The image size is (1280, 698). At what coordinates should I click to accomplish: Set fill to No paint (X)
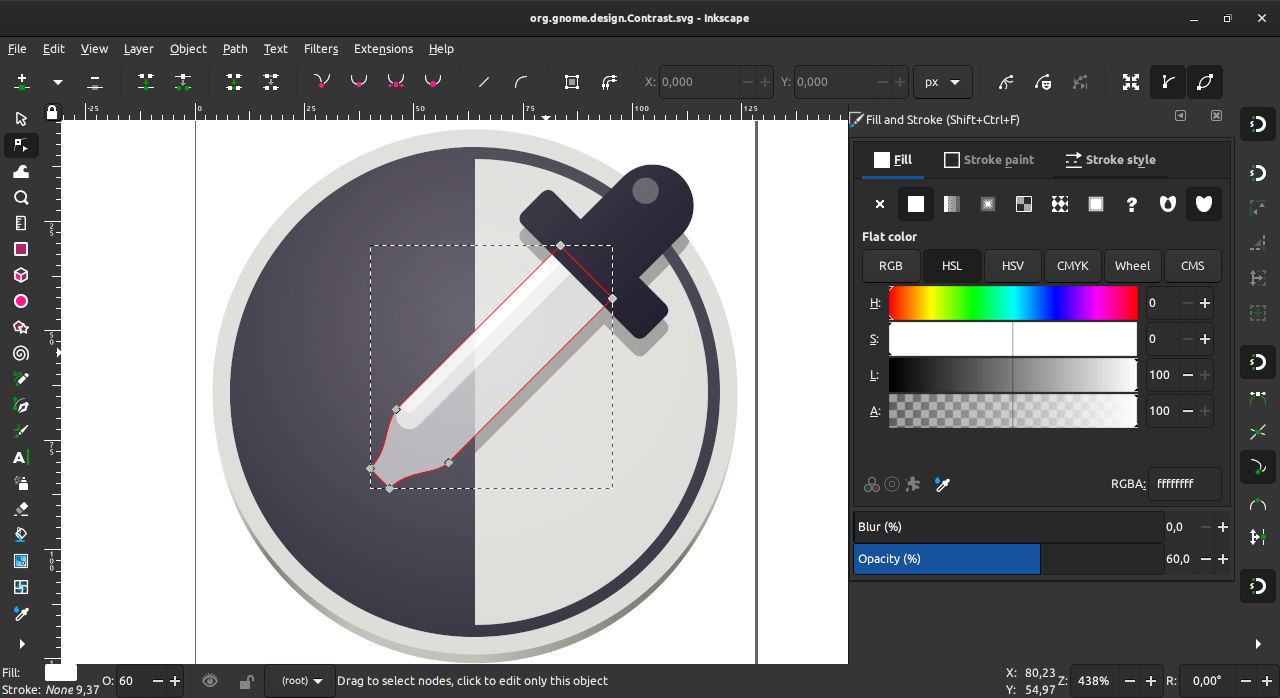[x=880, y=204]
